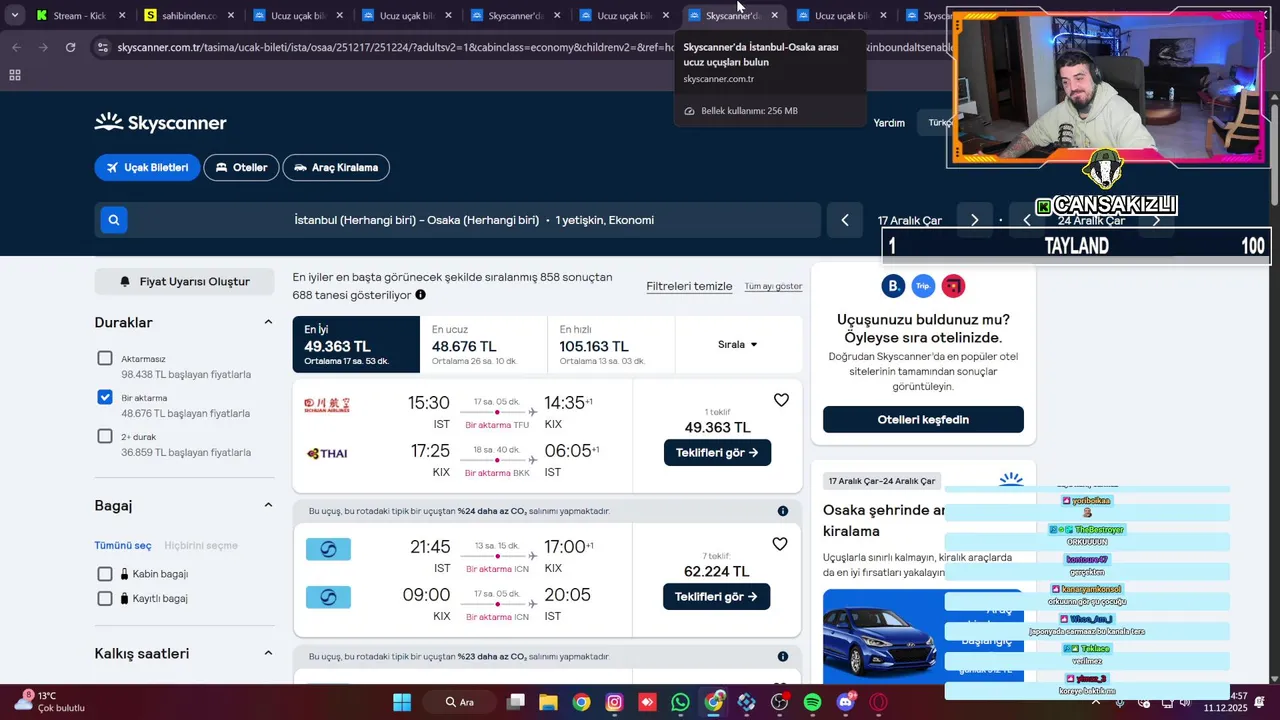
Task: Enable the Kabin bagajı checkbox
Action: point(105,574)
